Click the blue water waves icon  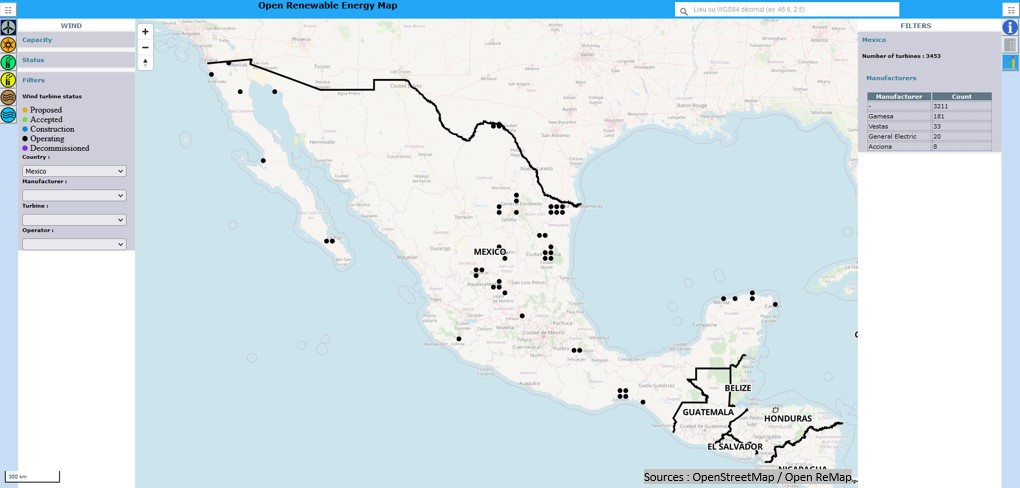tap(8, 115)
